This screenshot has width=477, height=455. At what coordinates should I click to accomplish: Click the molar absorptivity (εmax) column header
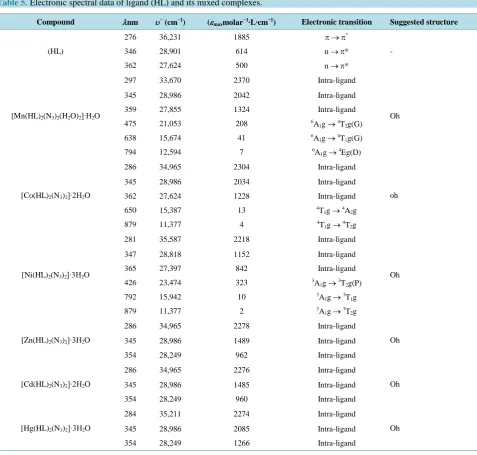tap(241, 22)
